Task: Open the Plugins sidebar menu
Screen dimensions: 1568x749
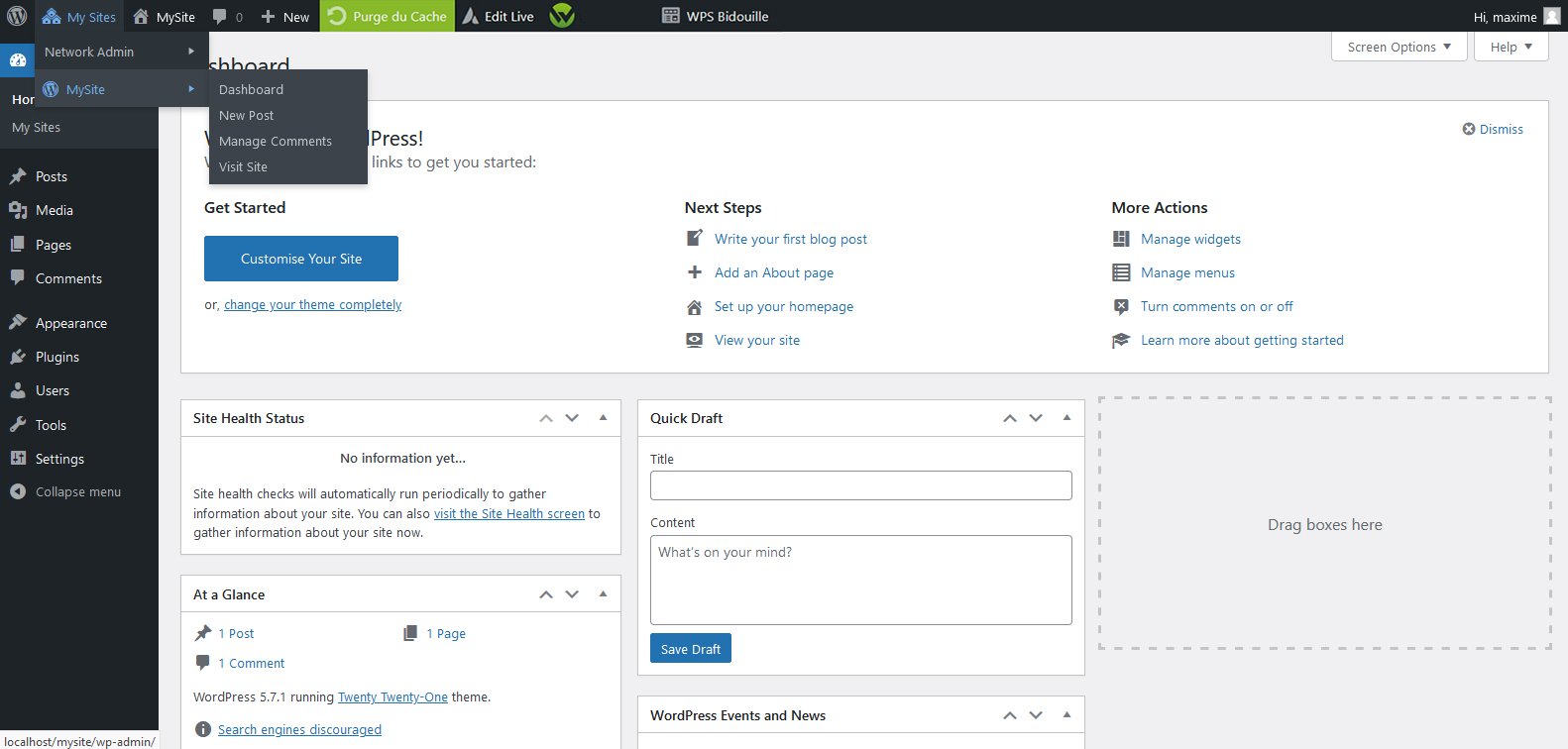Action: (57, 357)
